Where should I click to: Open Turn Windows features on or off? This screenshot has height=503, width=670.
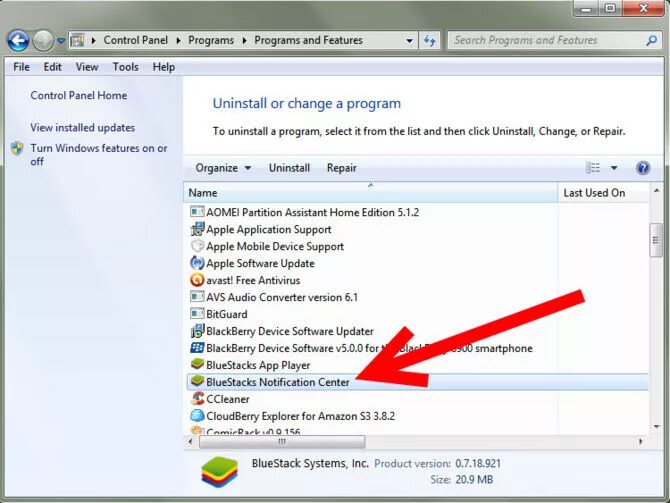[99, 155]
